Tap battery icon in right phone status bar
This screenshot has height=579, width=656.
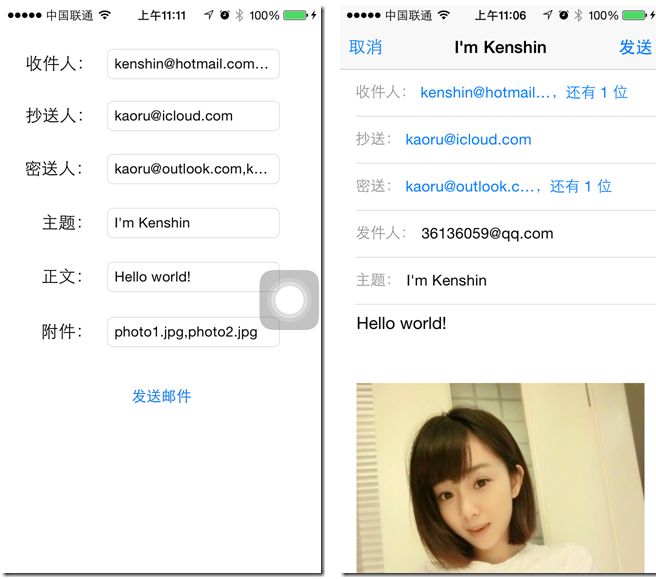click(x=634, y=15)
